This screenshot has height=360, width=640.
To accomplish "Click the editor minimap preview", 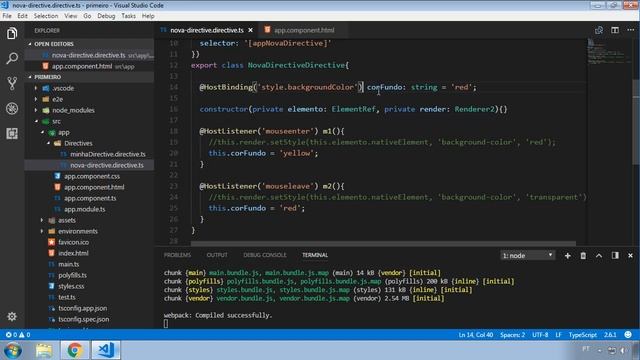I will pos(608,51).
